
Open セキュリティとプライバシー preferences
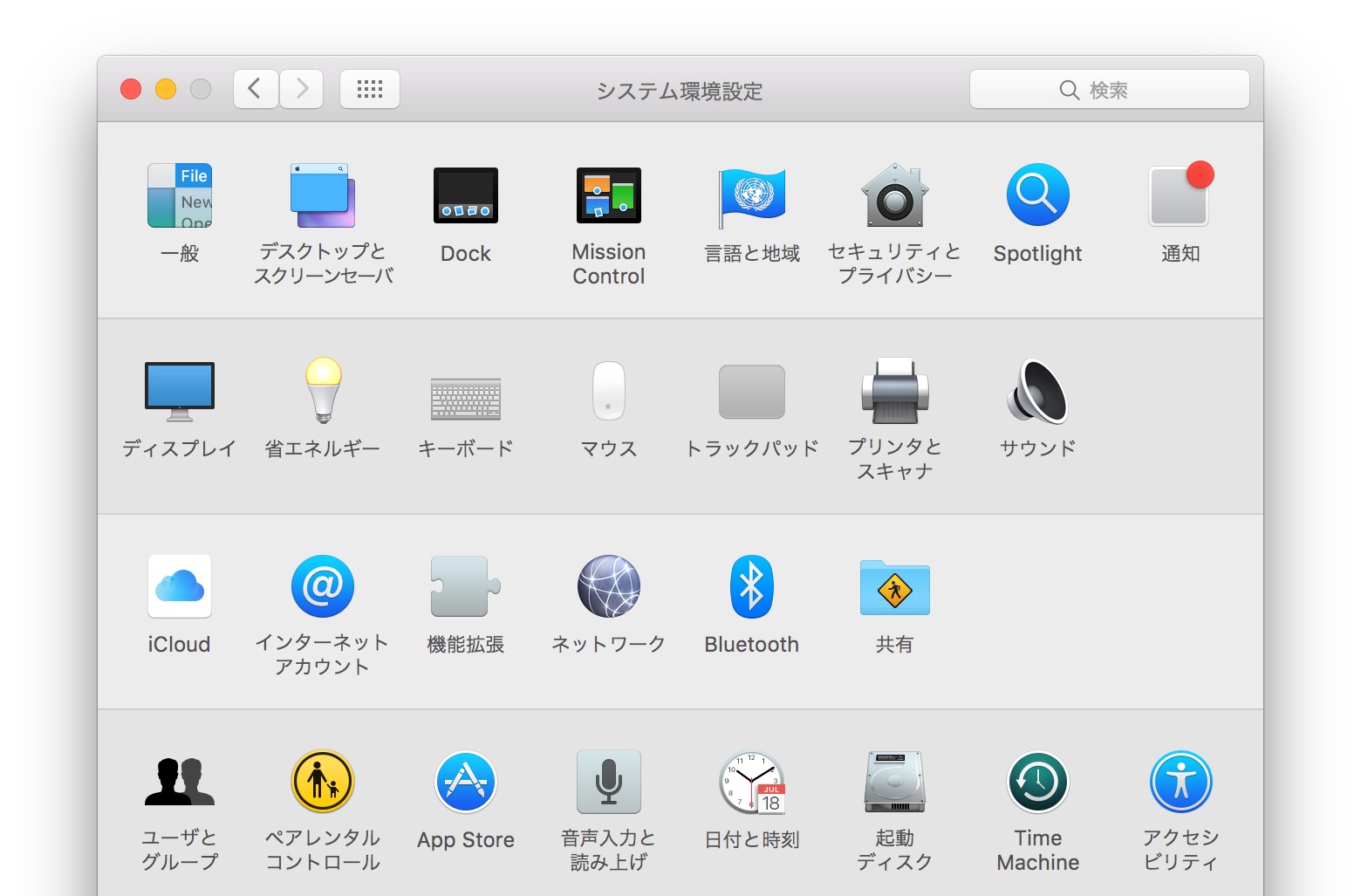click(x=895, y=195)
